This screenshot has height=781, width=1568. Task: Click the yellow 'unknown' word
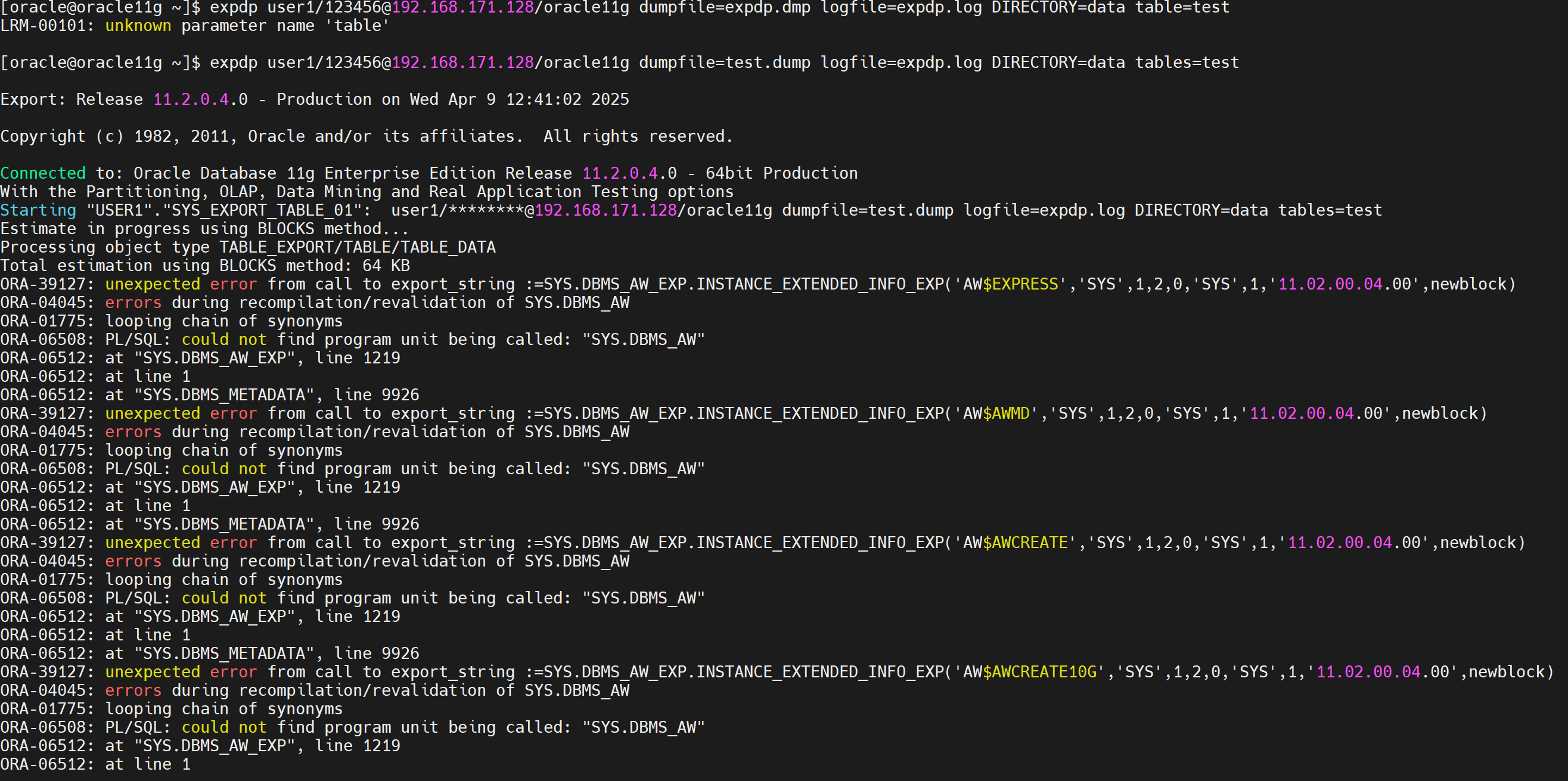138,26
